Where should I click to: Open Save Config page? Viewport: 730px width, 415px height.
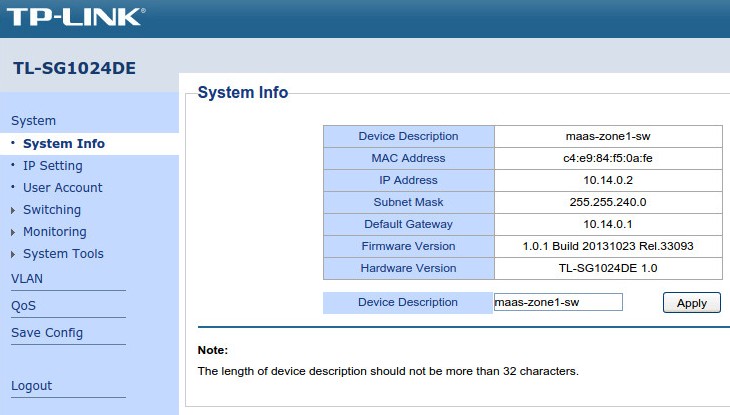tap(47, 333)
